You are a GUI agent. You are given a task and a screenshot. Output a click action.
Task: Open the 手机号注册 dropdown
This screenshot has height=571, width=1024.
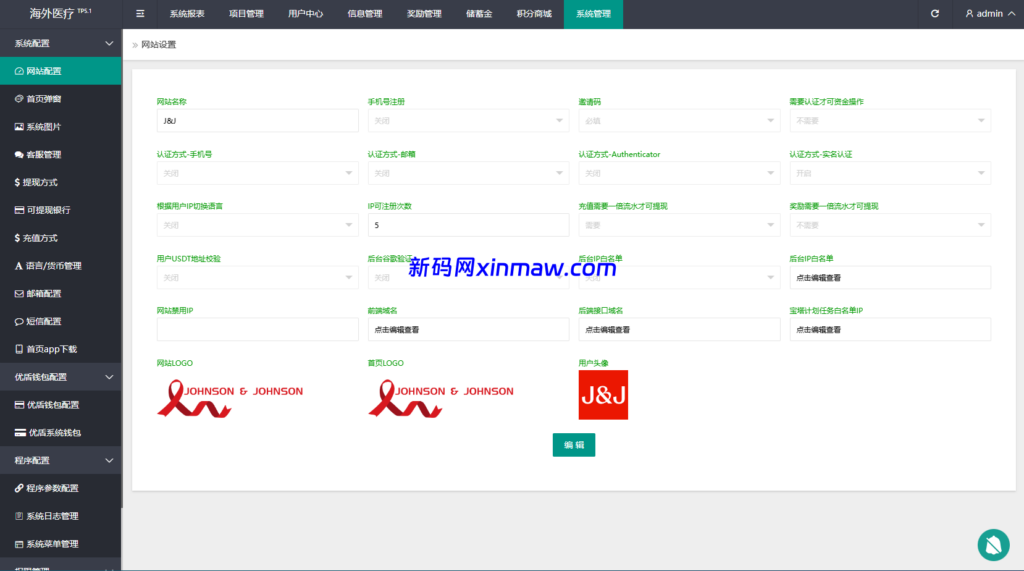click(468, 121)
